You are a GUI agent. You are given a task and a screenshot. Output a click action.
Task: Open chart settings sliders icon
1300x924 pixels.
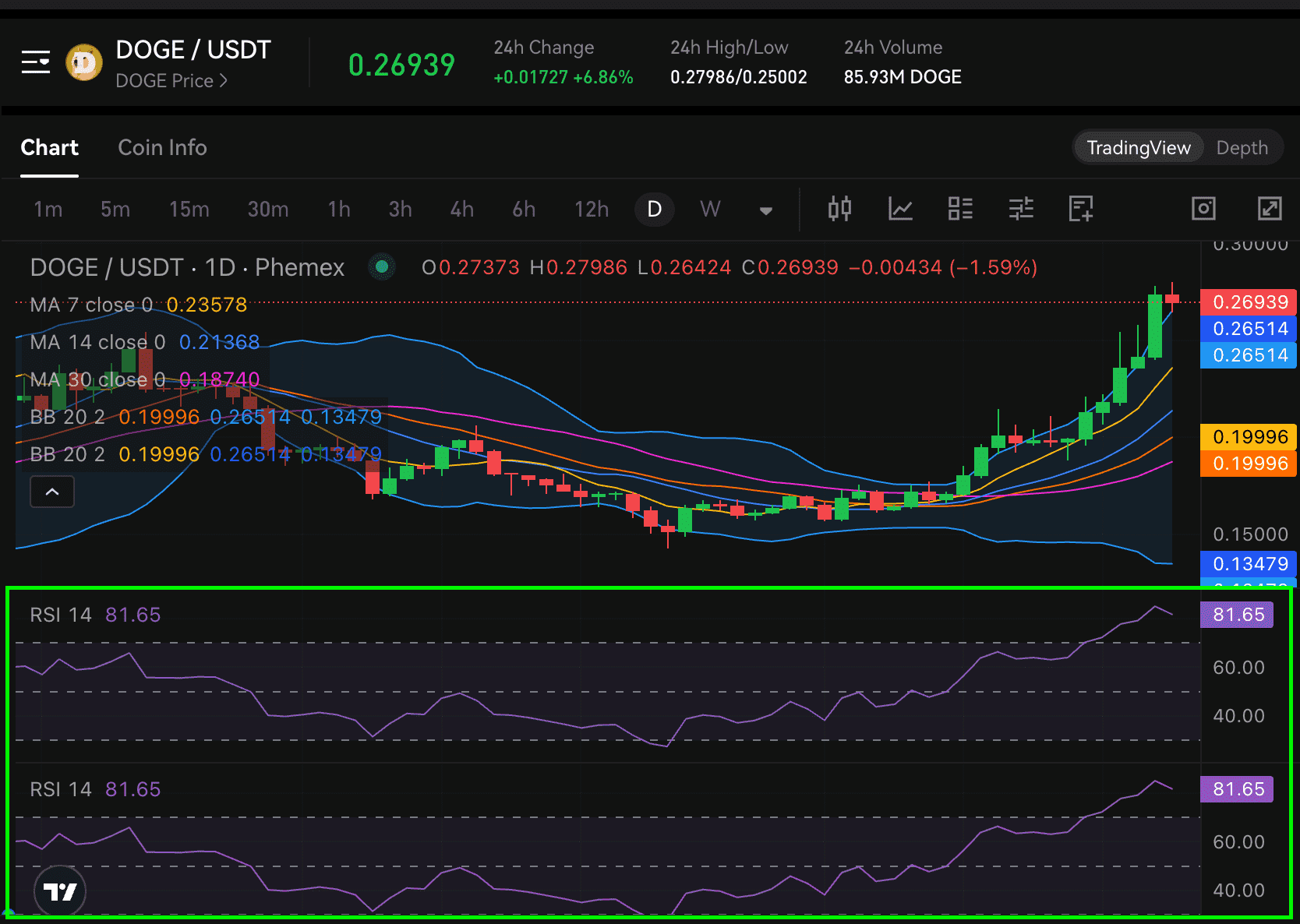coord(1021,209)
